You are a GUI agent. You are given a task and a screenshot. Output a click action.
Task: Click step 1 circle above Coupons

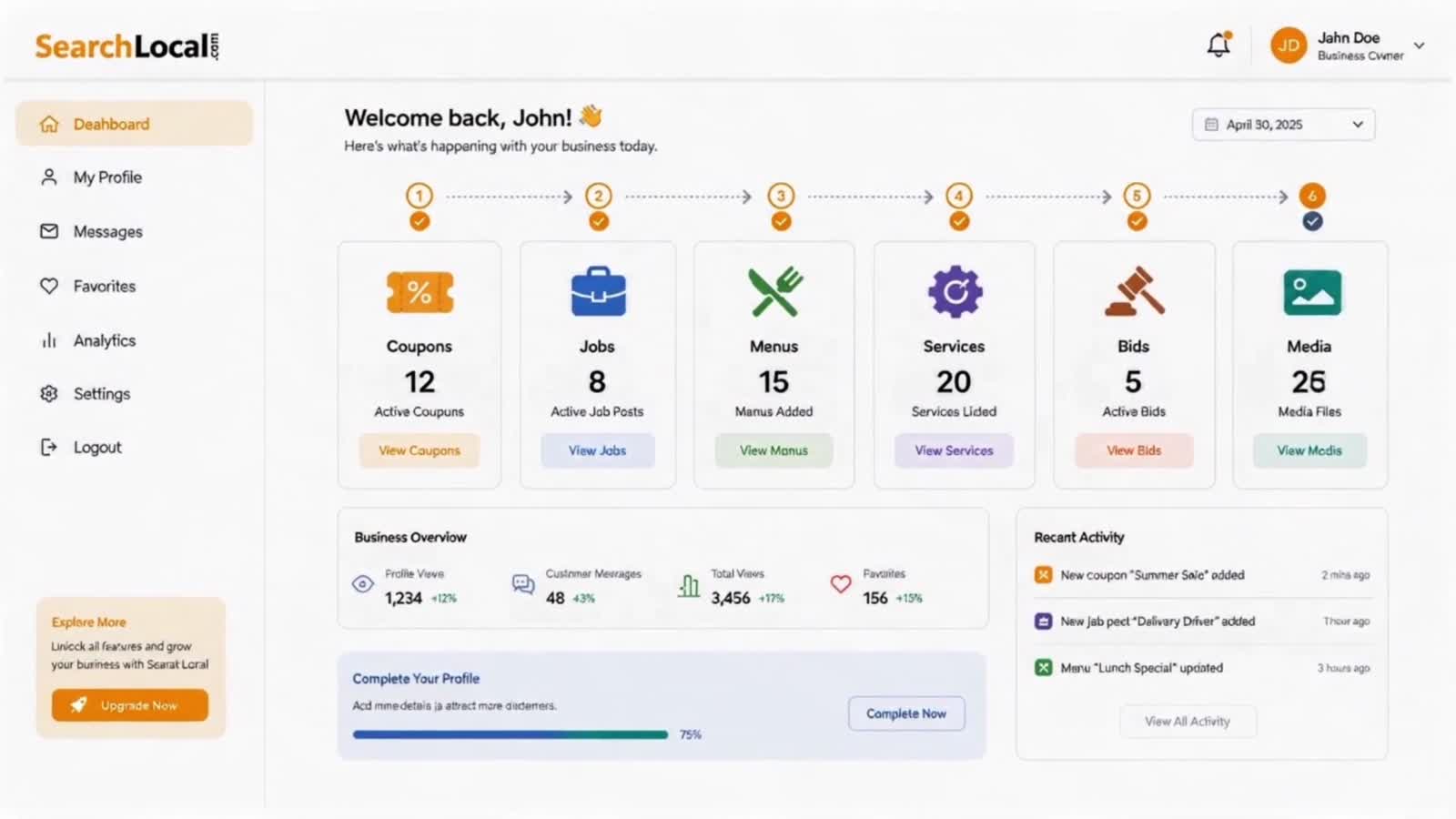[420, 196]
